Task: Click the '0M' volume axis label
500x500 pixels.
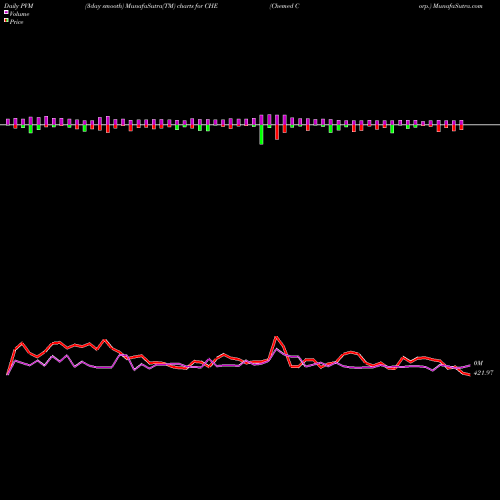Action: 478,363
